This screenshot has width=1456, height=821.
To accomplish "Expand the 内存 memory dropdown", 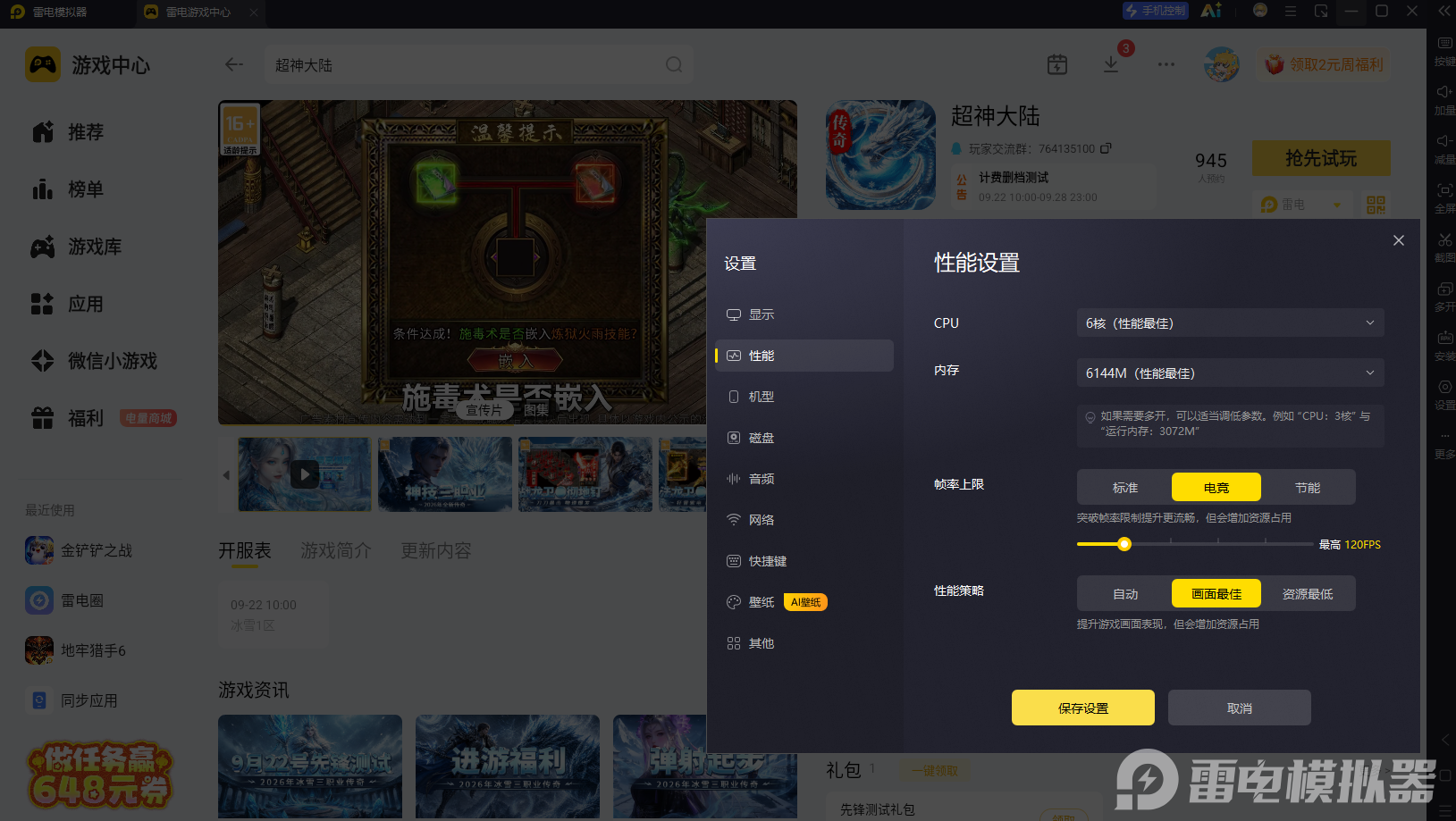I will (1230, 373).
